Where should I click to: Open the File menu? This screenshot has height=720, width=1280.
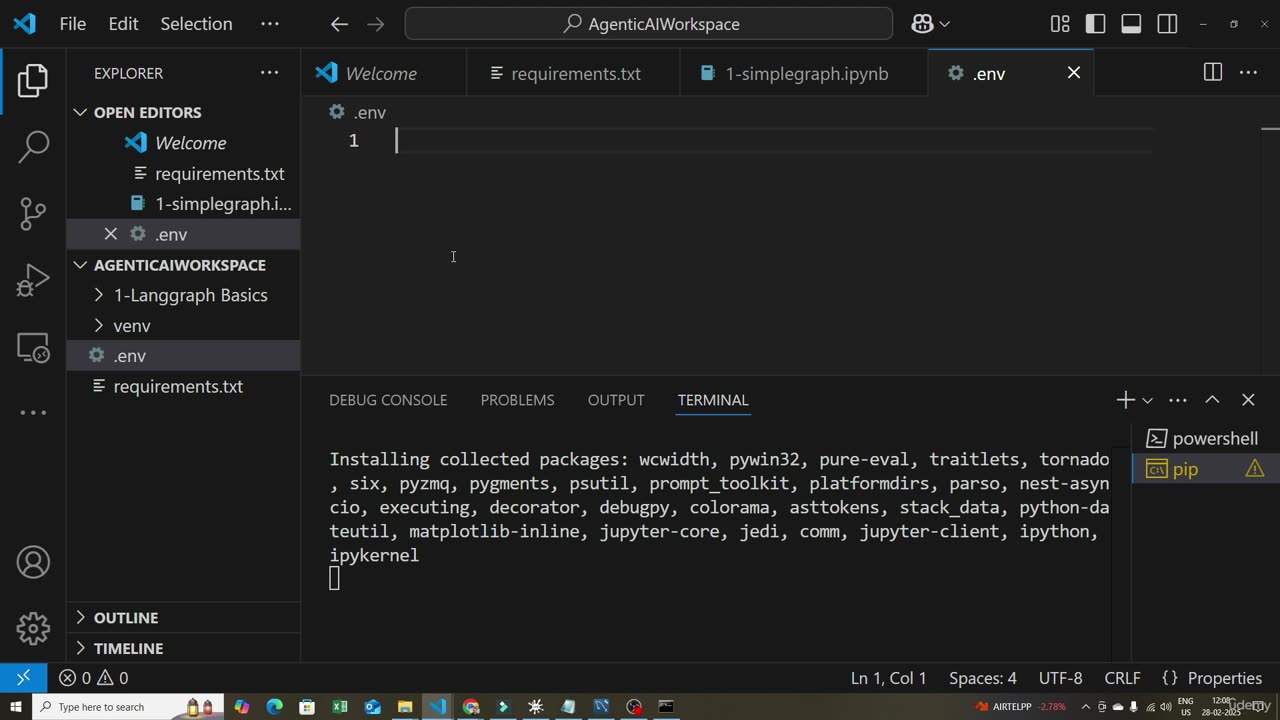73,24
